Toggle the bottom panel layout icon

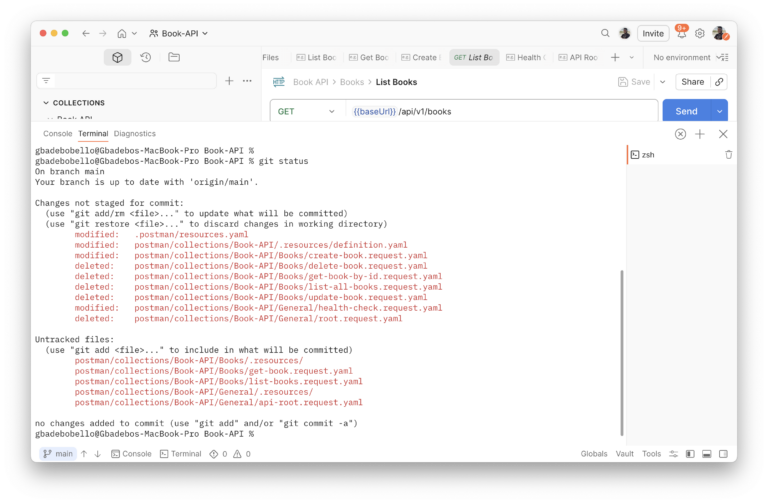[706, 454]
